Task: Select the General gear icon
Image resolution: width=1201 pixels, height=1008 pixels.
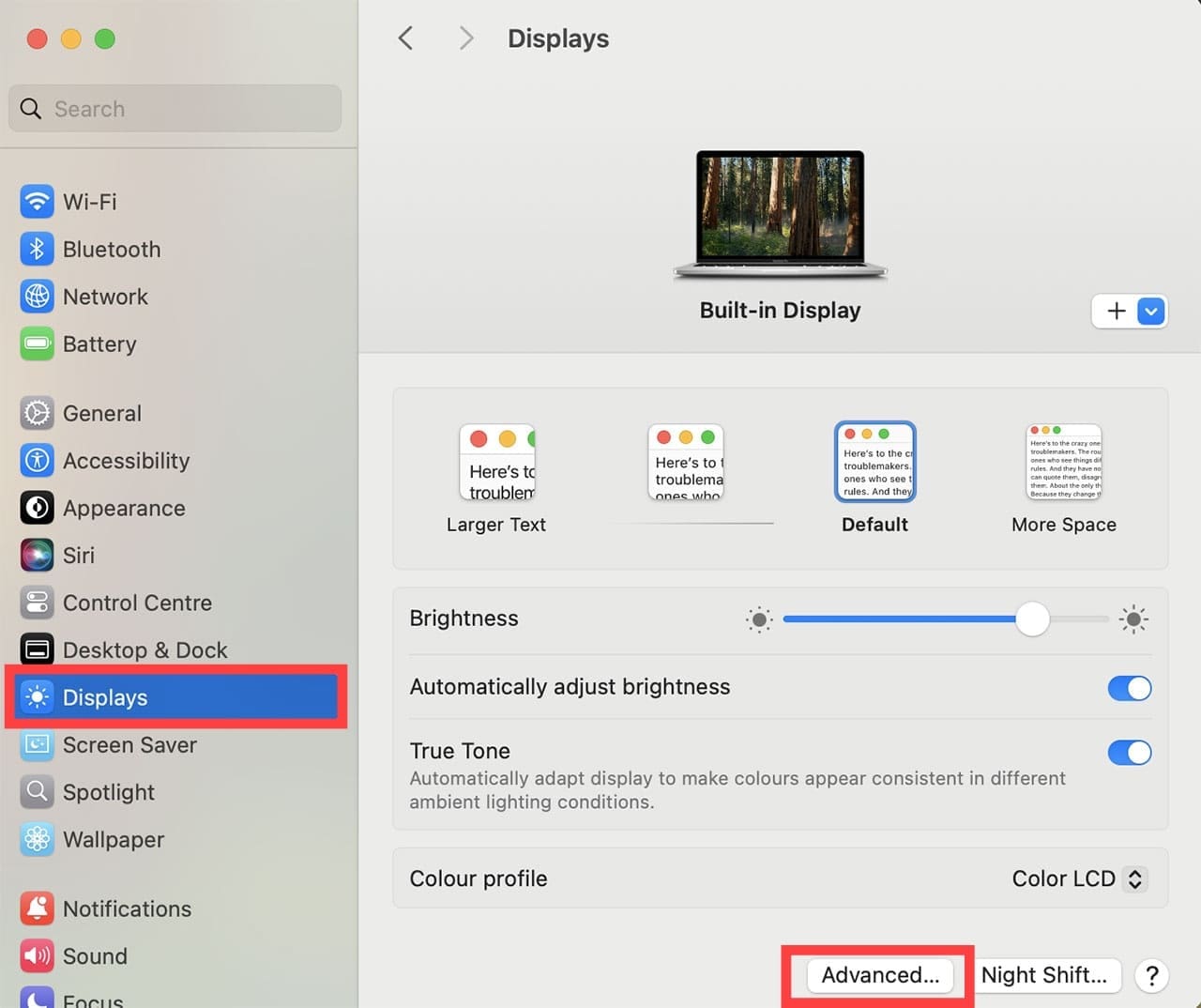Action: point(37,413)
